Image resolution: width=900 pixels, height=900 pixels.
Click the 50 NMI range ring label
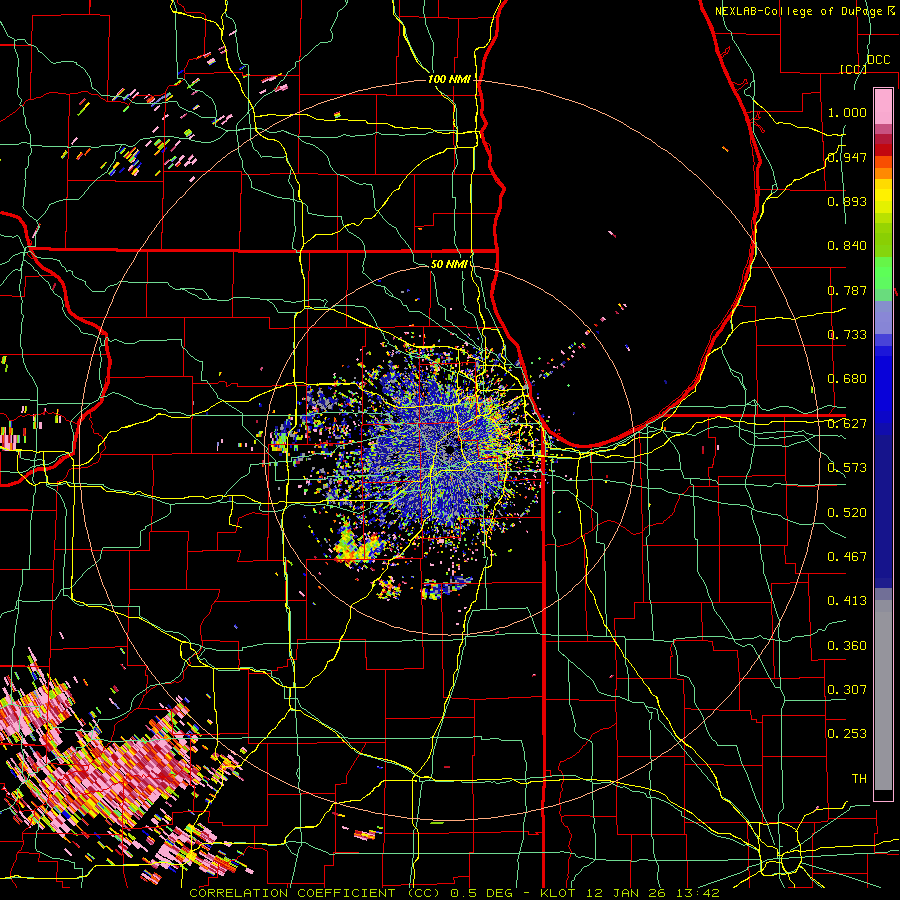coord(449,264)
